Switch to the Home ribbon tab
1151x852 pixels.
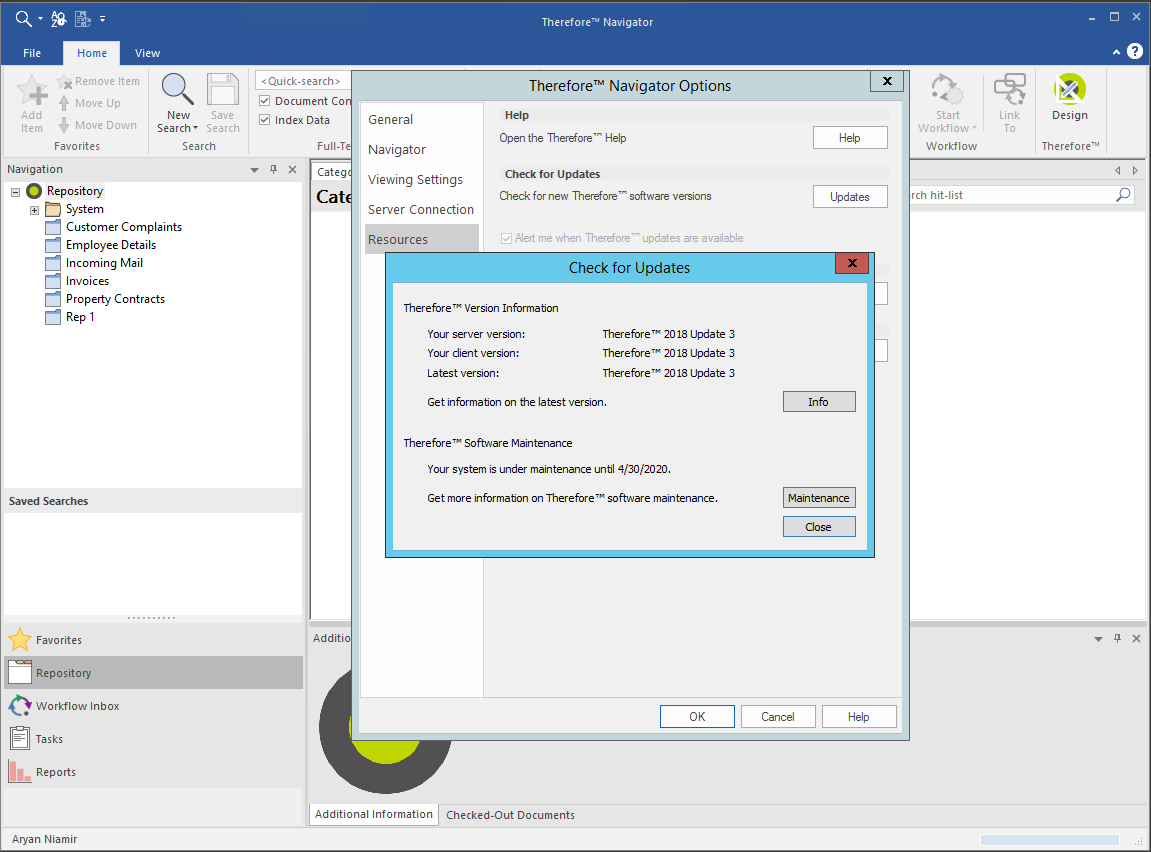[x=92, y=53]
